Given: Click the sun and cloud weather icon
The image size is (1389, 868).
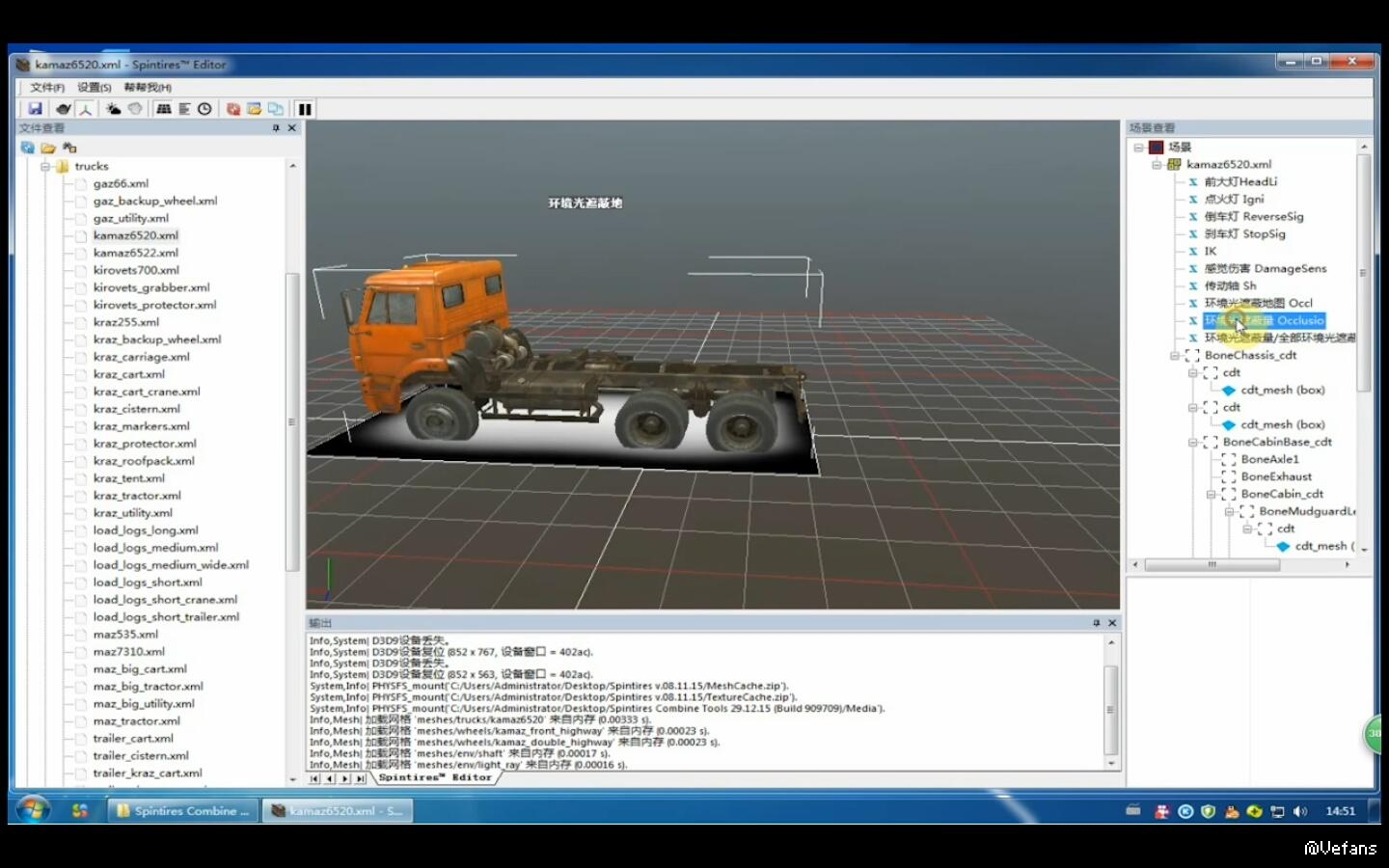Looking at the screenshot, I should coord(113,109).
